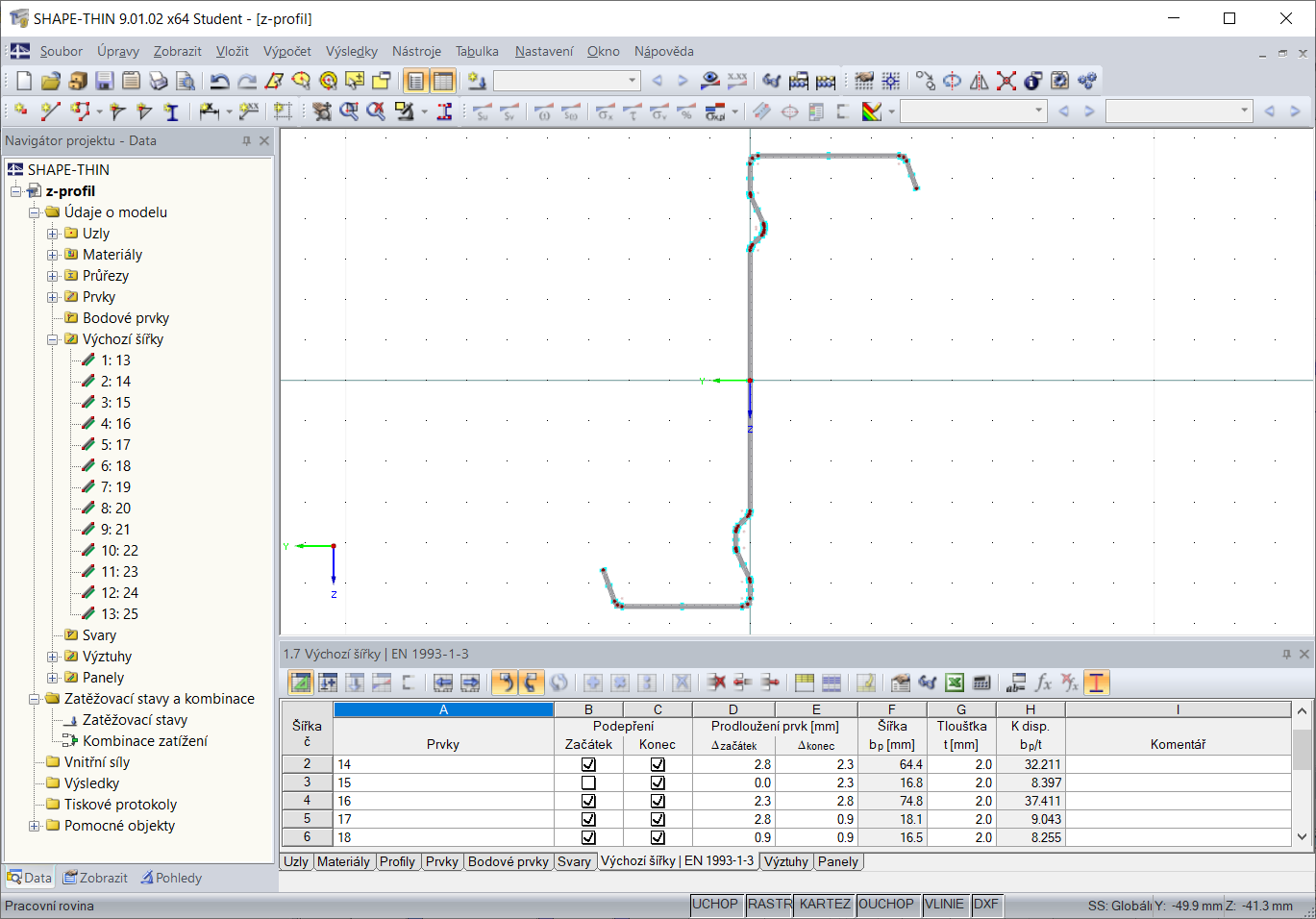The height and width of the screenshot is (919, 1316).
Task: Click the red X delete-selection icon
Action: pos(1006,81)
